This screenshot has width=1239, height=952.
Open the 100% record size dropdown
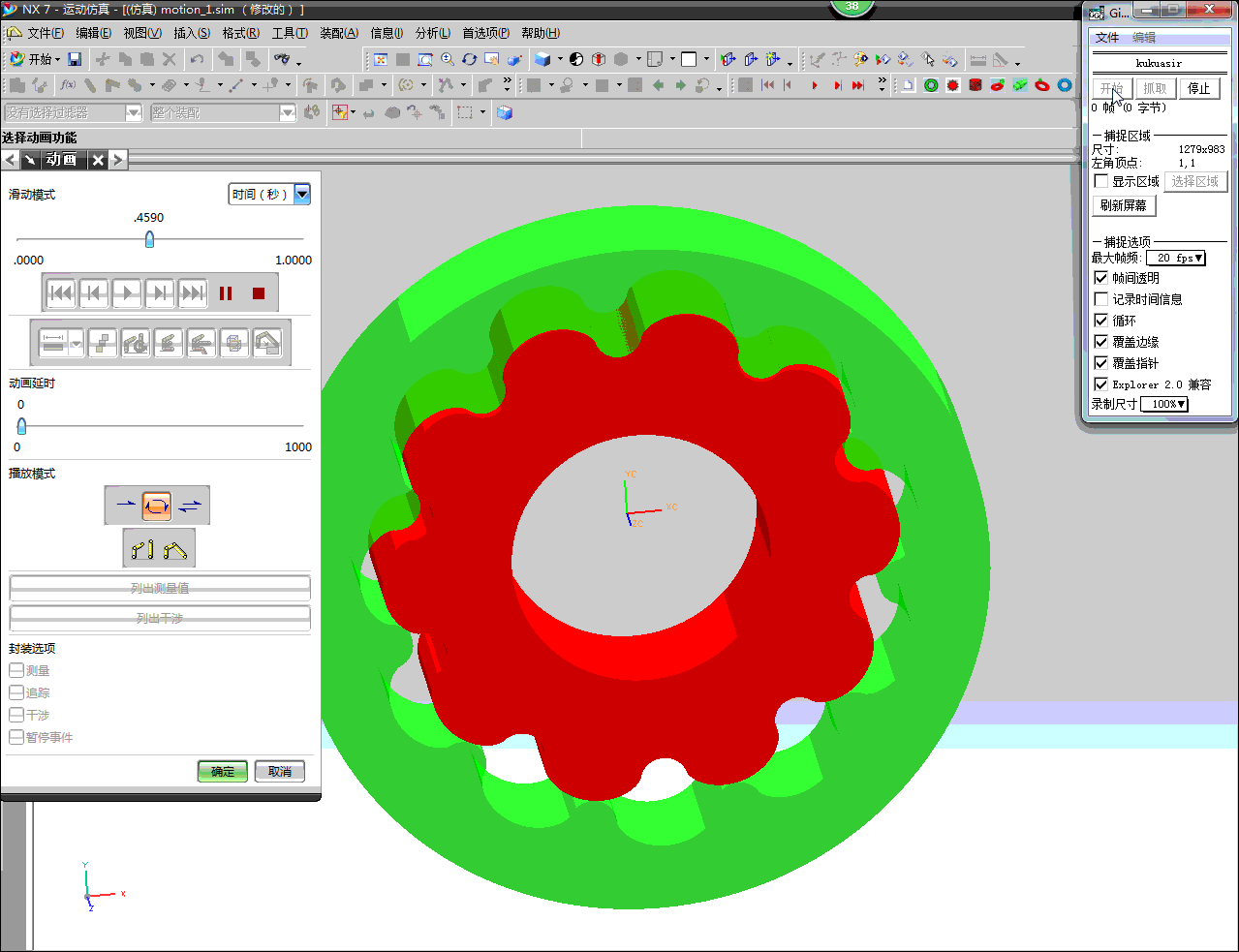tap(1163, 404)
